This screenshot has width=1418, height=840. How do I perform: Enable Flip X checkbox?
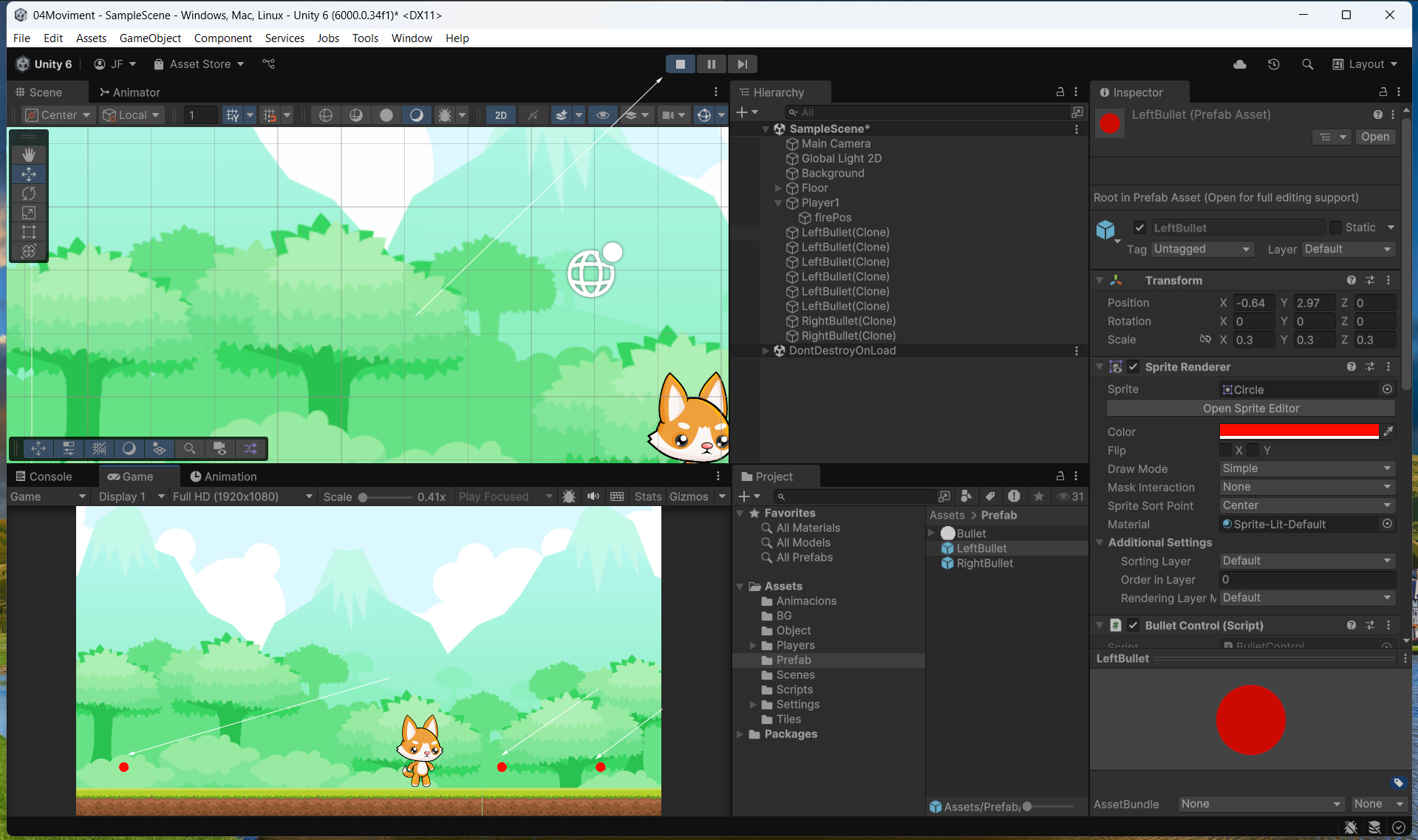1226,451
